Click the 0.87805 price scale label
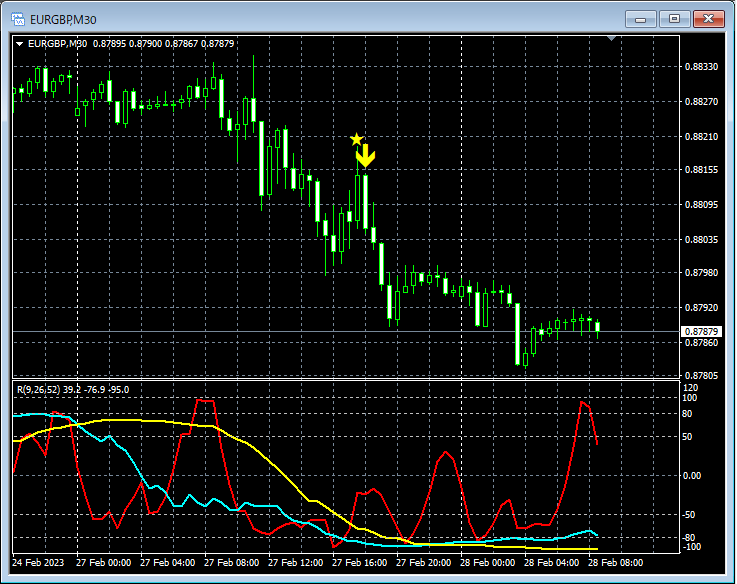 701,376
